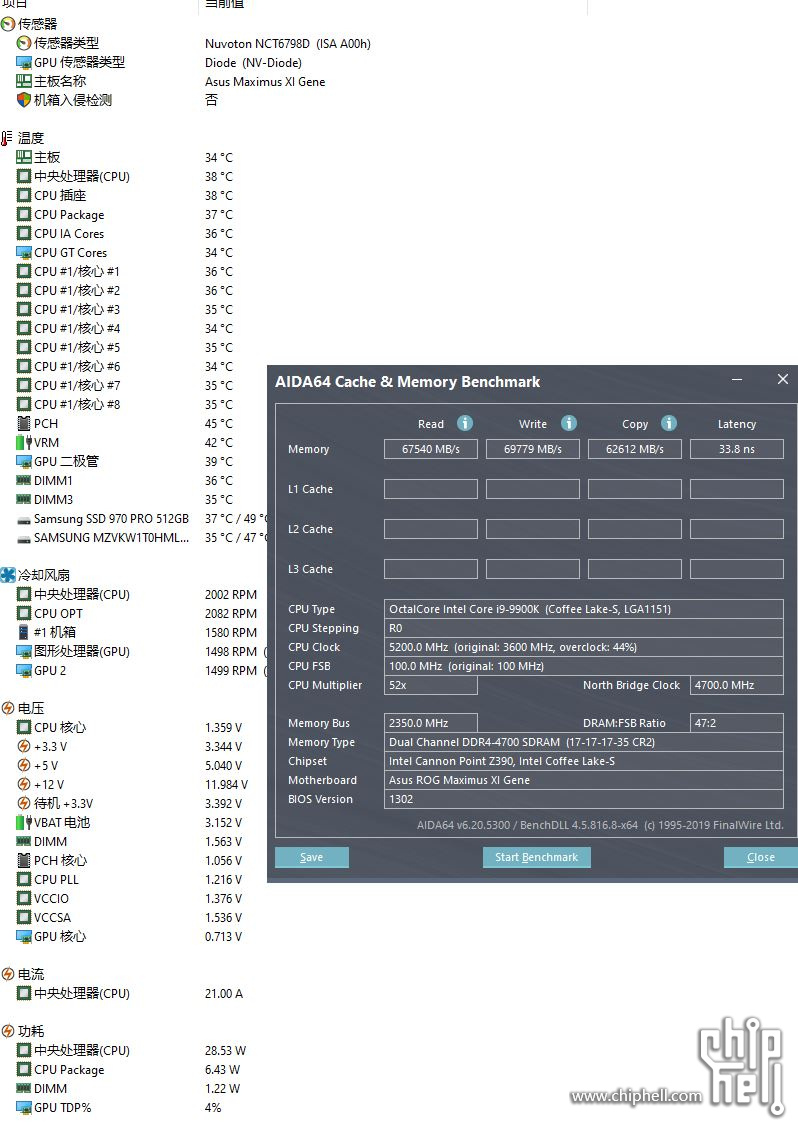
Task: Close the benchmark dialog via Close button
Action: pos(760,857)
